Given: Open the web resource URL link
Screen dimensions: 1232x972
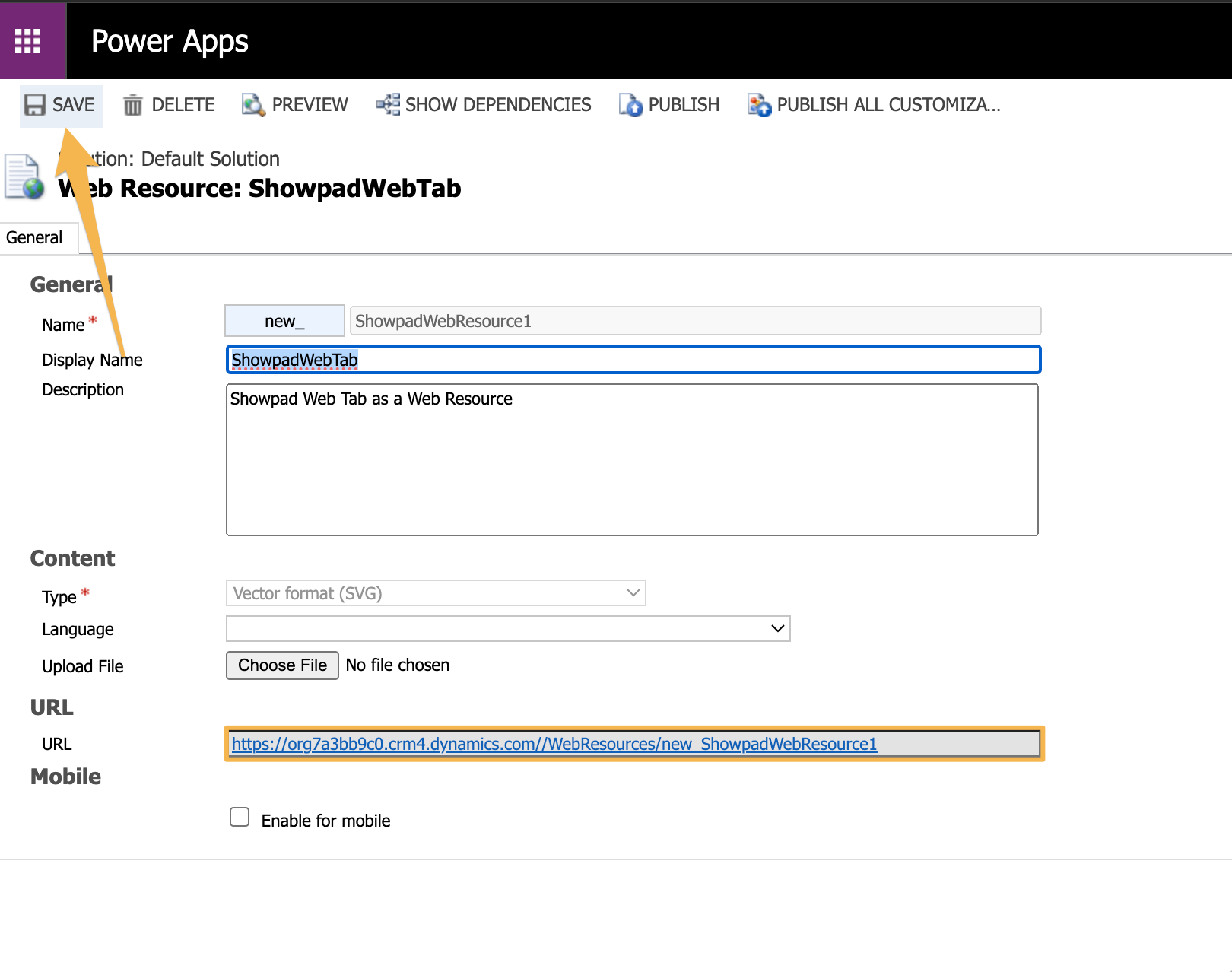Looking at the screenshot, I should click(x=554, y=744).
